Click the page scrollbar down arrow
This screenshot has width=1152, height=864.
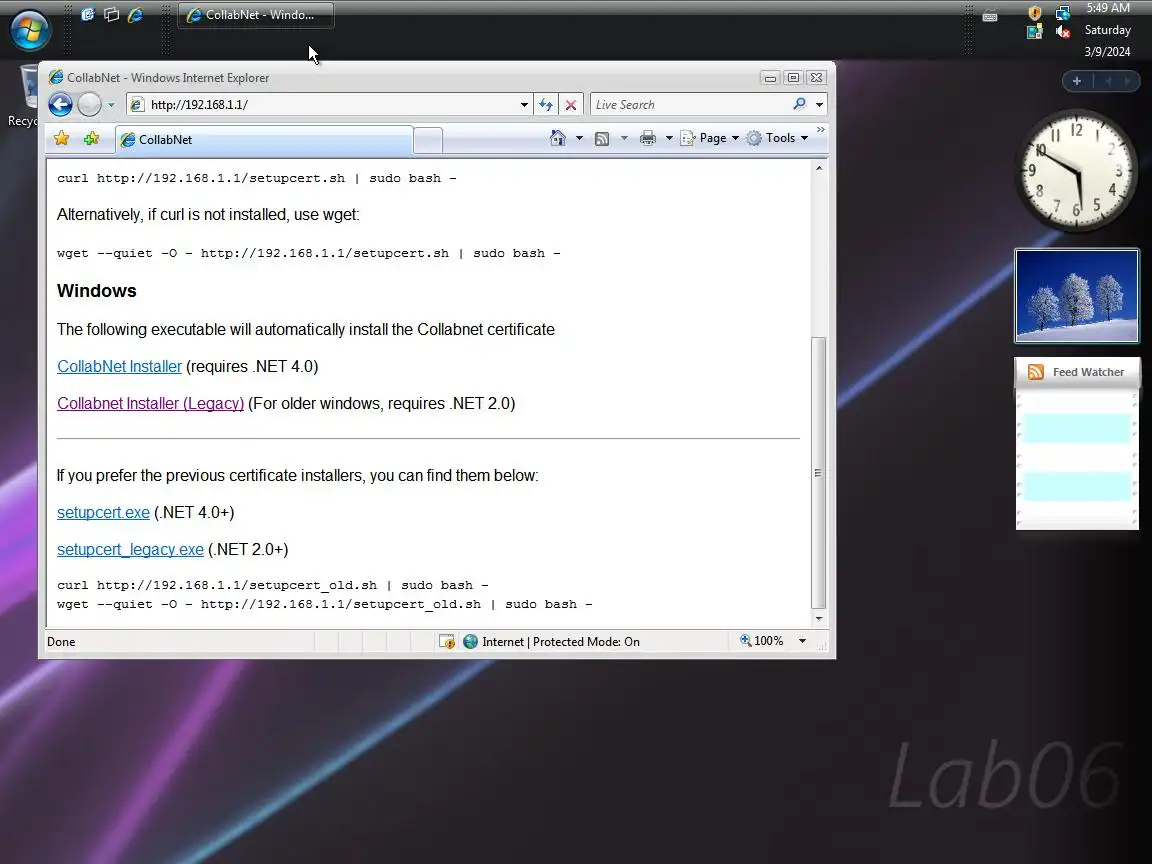point(819,619)
